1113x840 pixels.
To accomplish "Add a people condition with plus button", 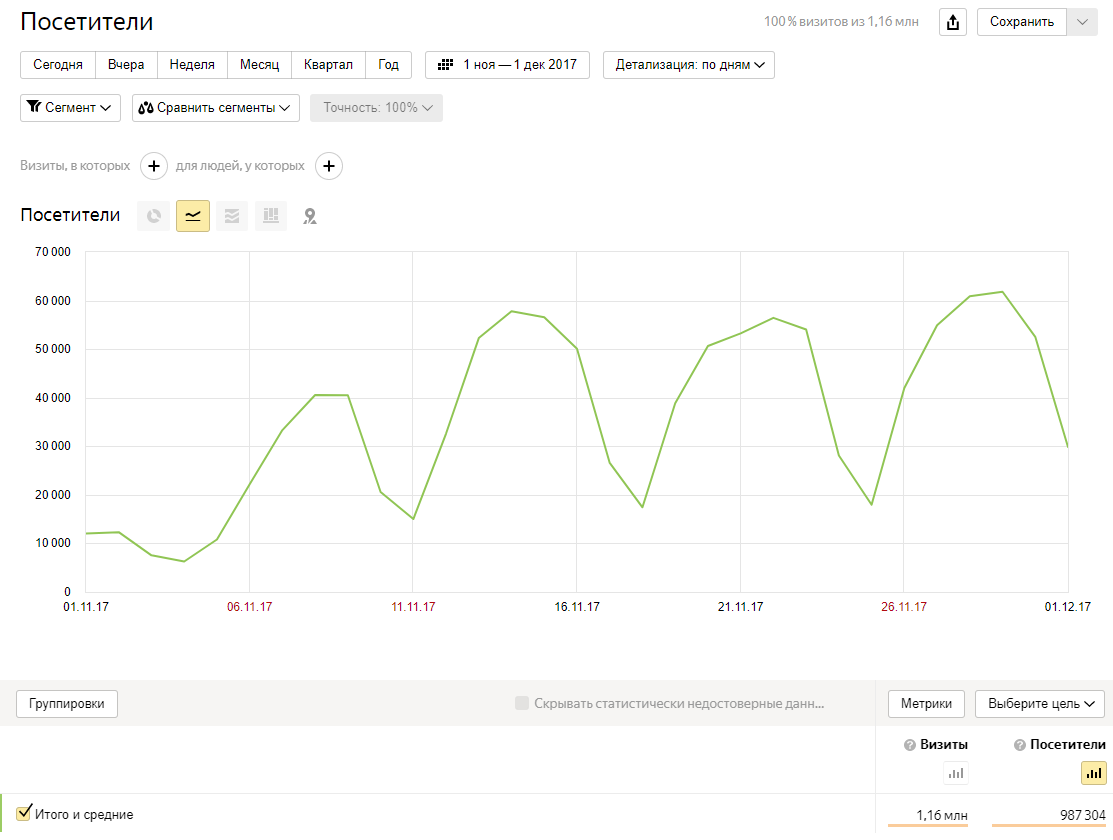I will click(x=329, y=166).
